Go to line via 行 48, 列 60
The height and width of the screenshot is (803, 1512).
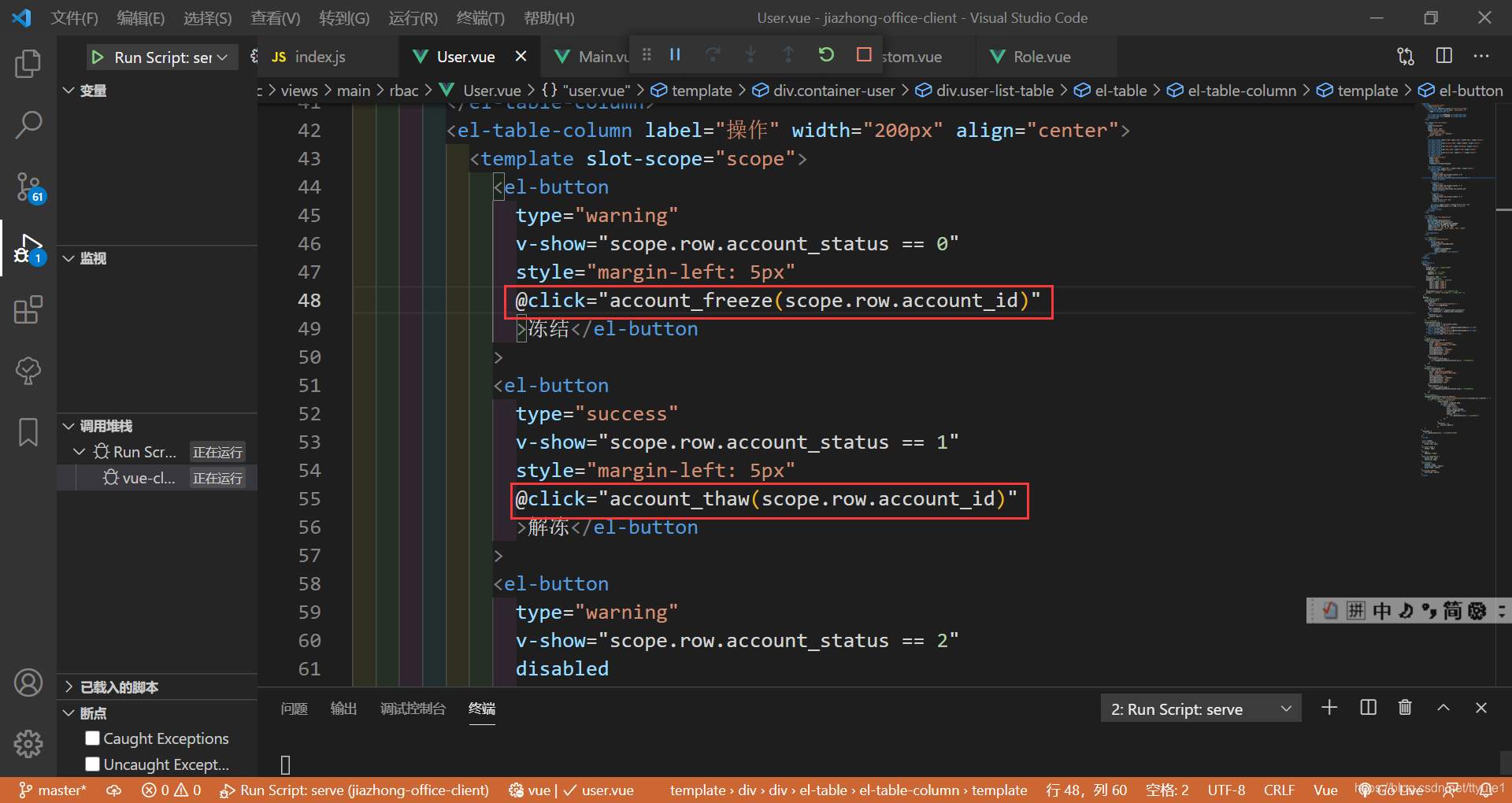click(1086, 790)
